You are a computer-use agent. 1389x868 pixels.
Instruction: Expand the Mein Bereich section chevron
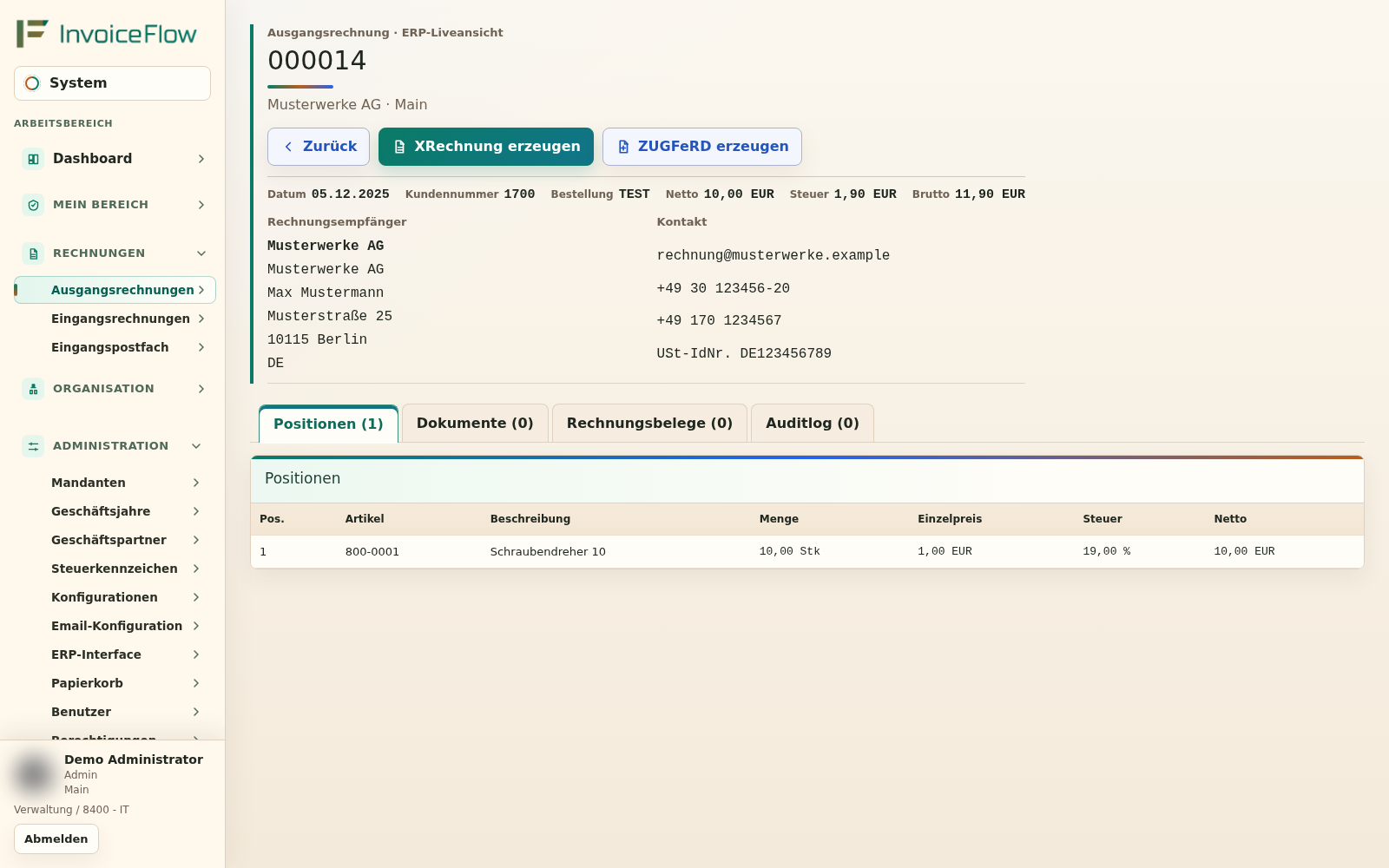[x=201, y=205]
